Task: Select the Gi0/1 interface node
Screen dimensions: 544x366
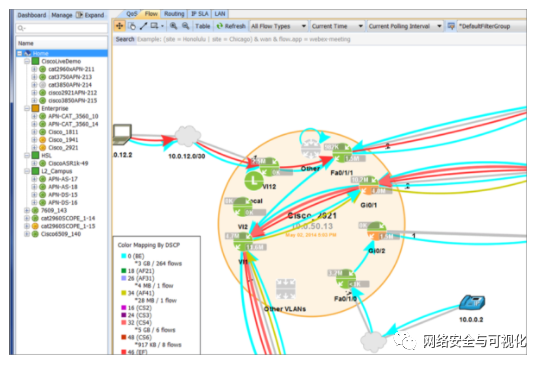Action: [x=369, y=185]
